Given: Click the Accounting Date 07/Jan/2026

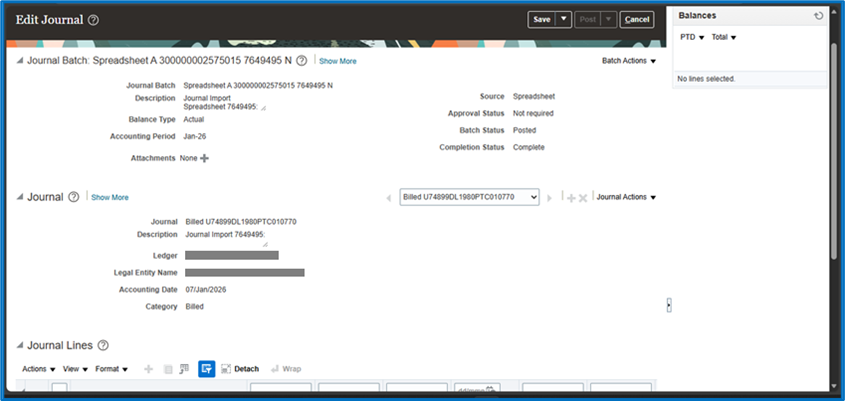Looking at the screenshot, I should coord(206,290).
